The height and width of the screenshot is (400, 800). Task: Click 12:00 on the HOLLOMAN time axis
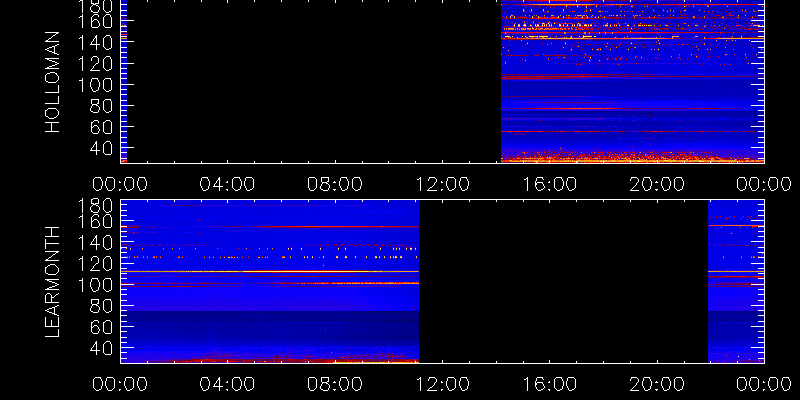(x=442, y=184)
